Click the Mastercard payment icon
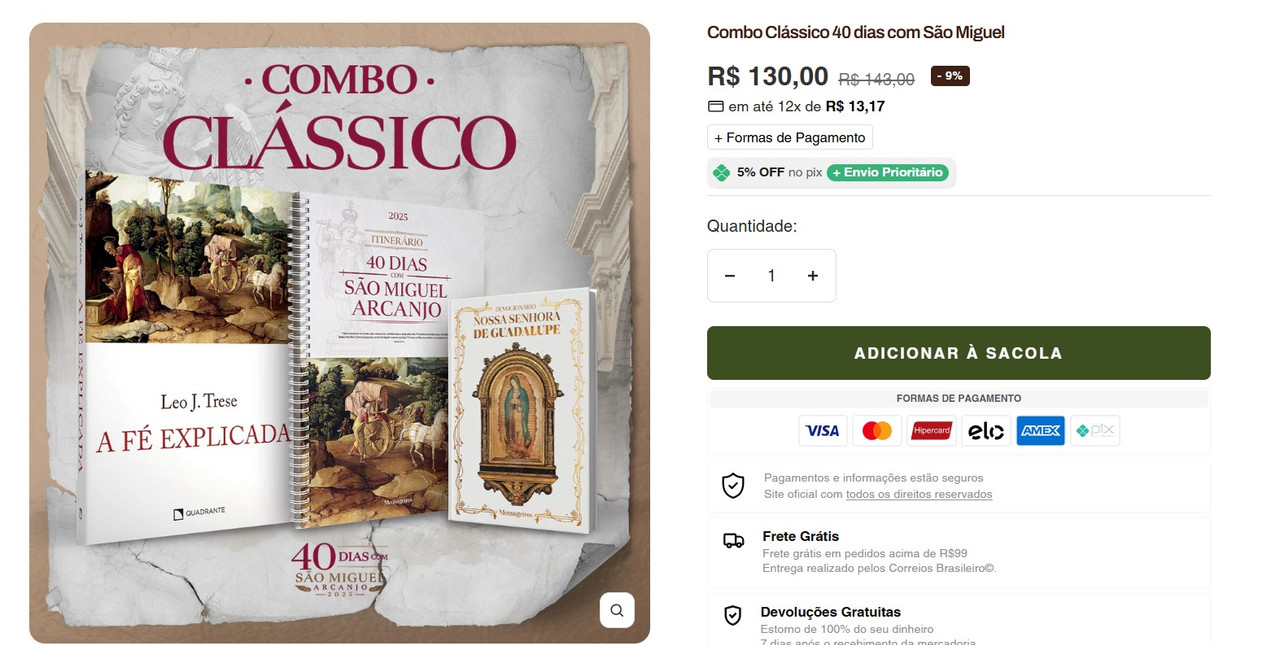Viewport: 1280px width, 645px height. [877, 431]
